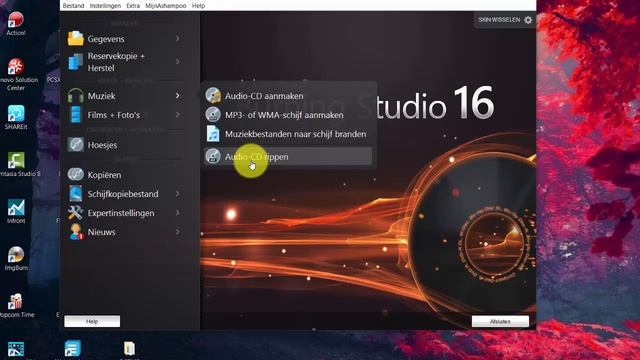Select Audio-CD rippen entry
Image resolution: width=640 pixels, height=360 pixels.
[x=289, y=156]
